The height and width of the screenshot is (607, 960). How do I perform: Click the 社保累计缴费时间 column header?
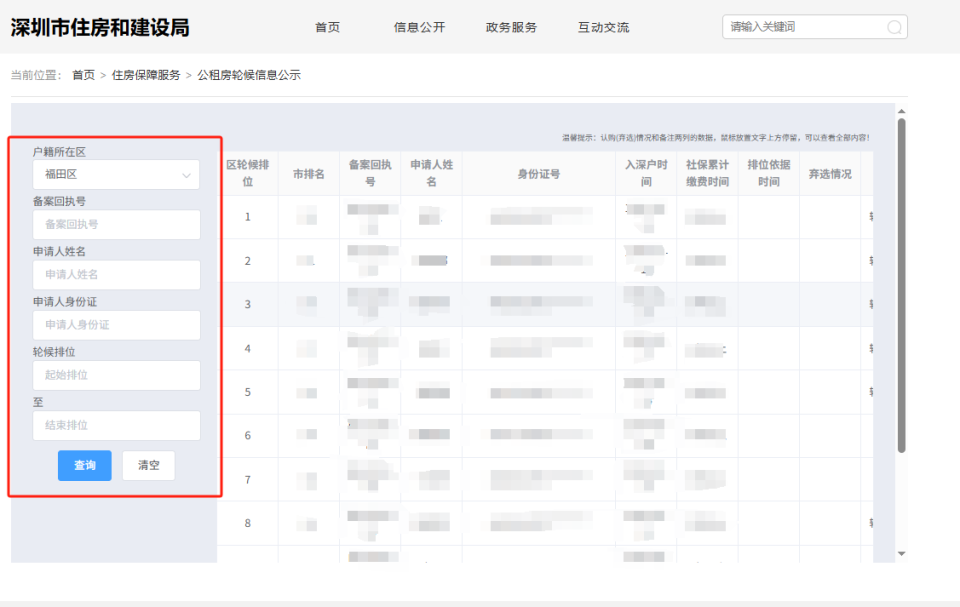point(707,174)
